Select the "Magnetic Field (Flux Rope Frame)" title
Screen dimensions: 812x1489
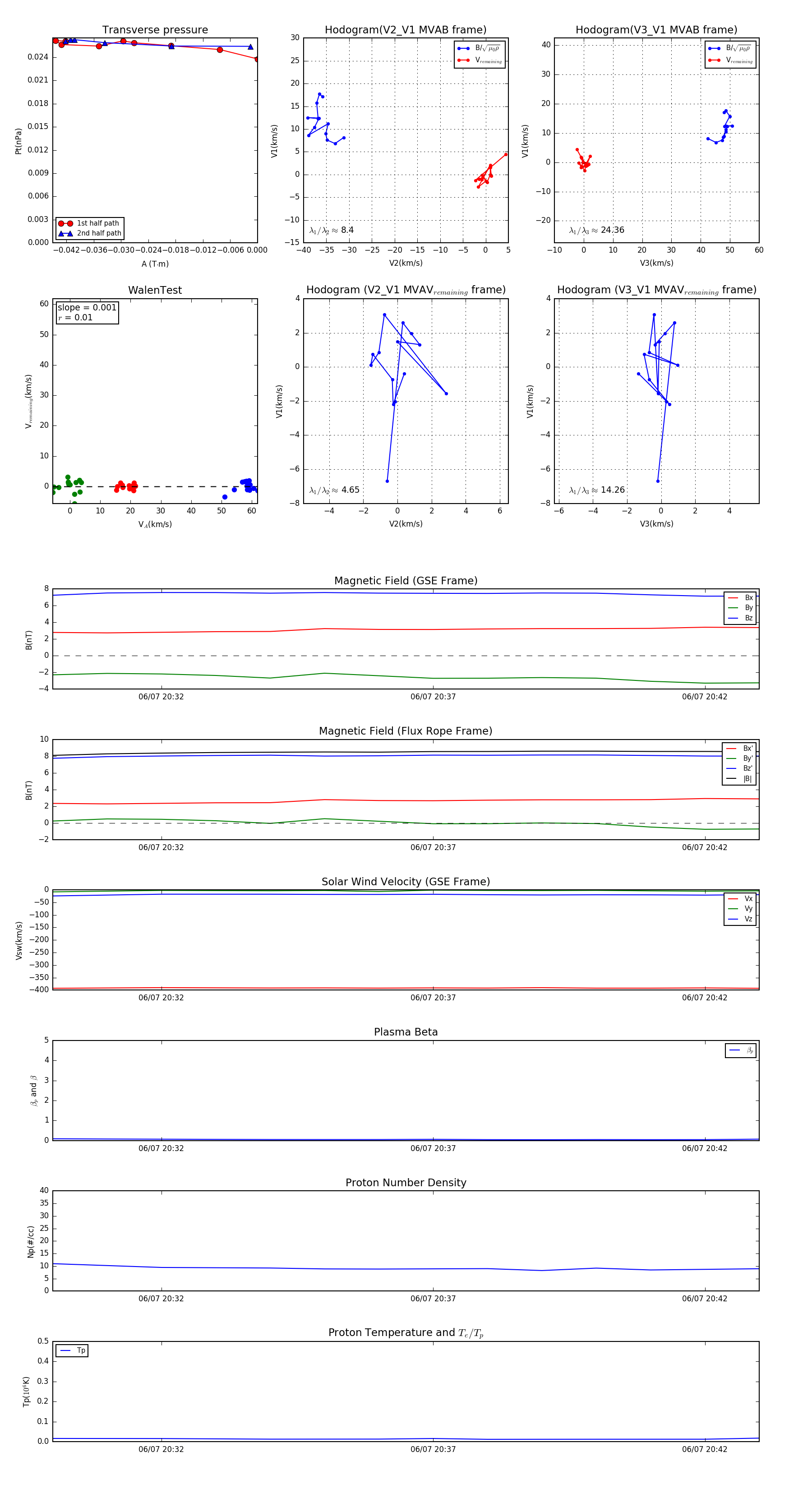[406, 731]
